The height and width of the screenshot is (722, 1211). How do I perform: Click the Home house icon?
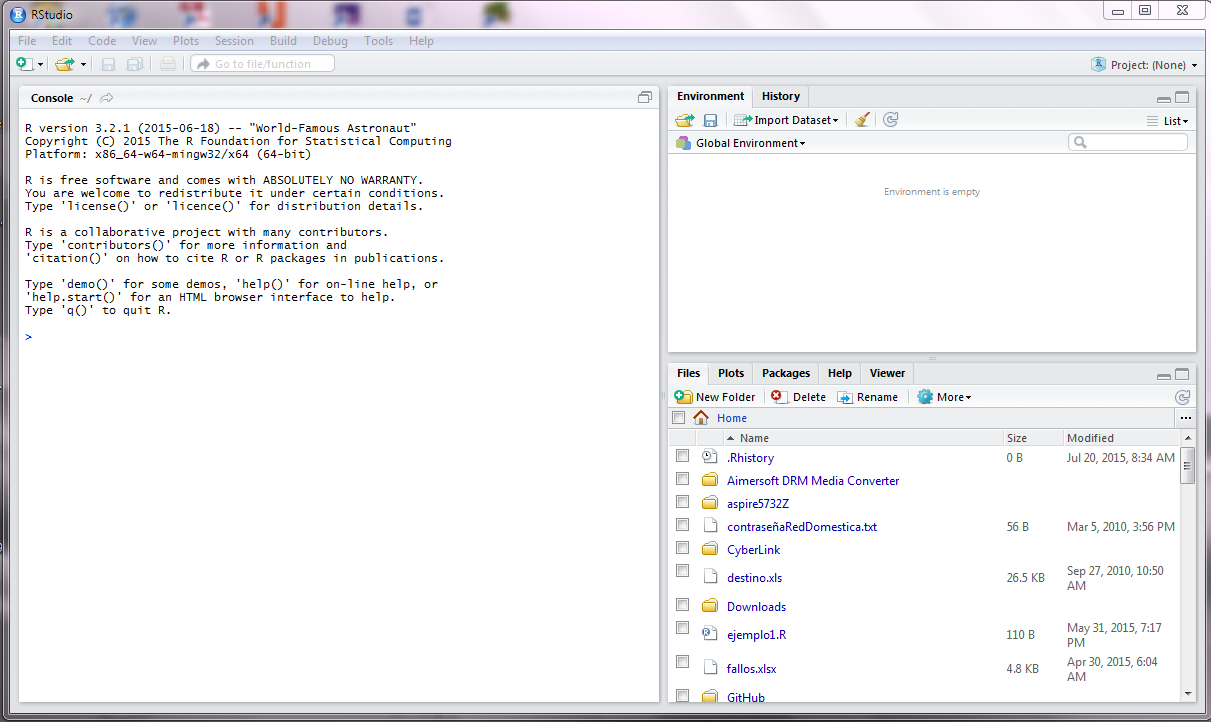point(701,418)
